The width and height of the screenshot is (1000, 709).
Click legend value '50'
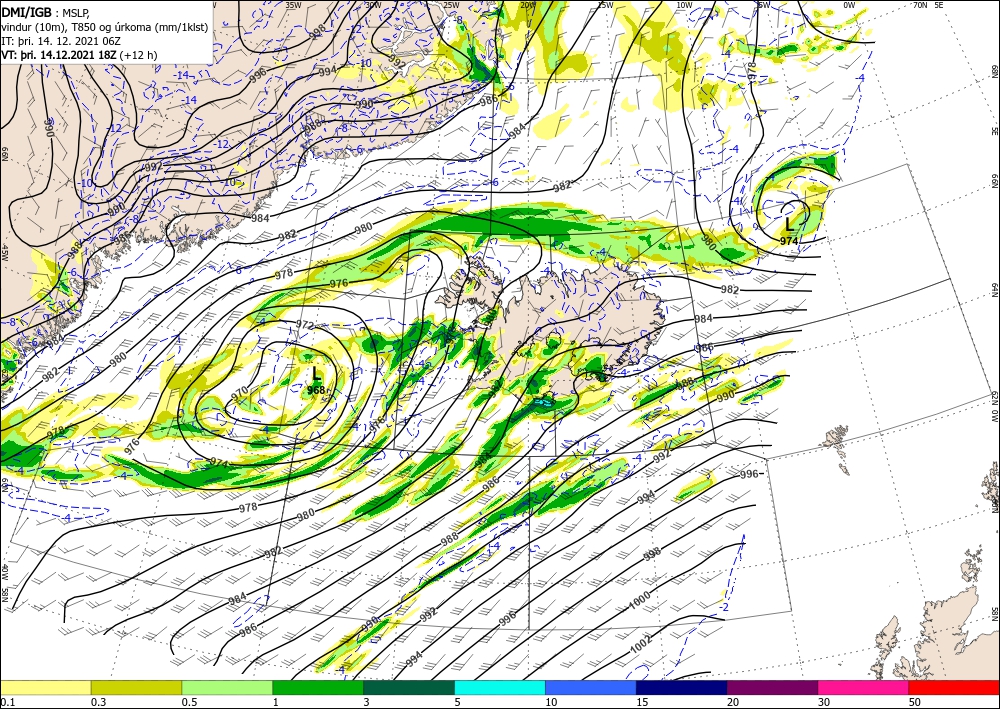click(914, 702)
